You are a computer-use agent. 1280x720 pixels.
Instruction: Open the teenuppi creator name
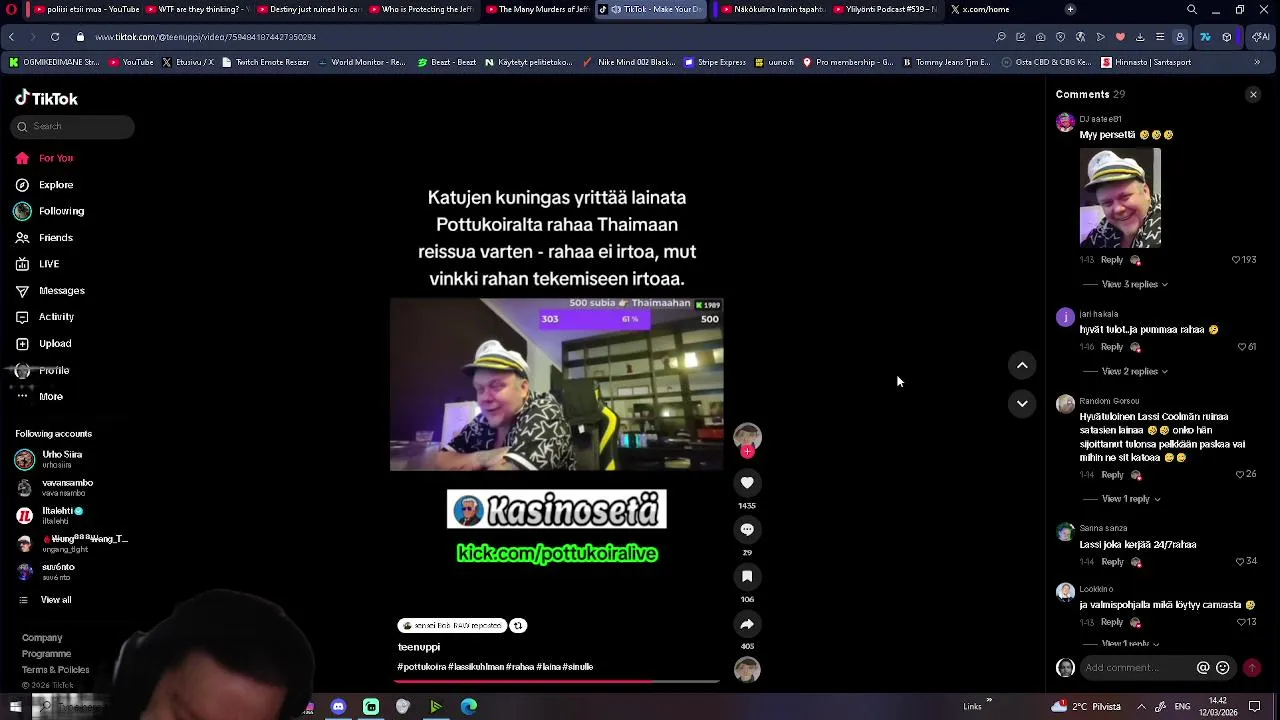pos(419,647)
